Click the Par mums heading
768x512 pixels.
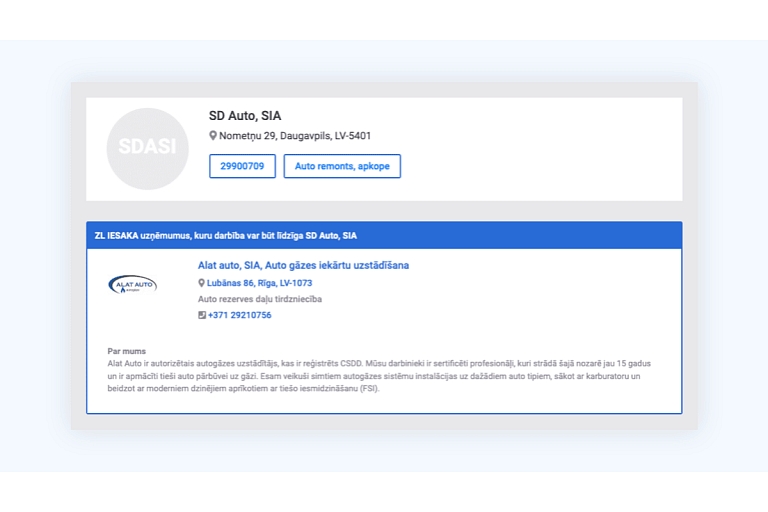coord(126,351)
